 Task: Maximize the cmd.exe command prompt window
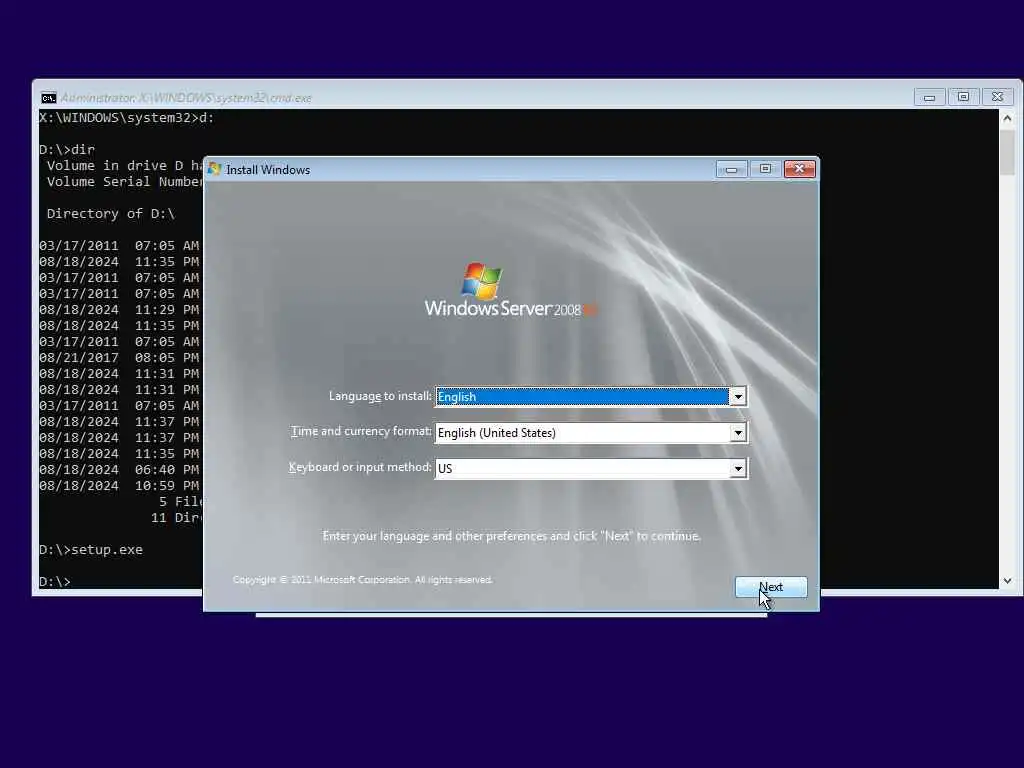pos(963,97)
